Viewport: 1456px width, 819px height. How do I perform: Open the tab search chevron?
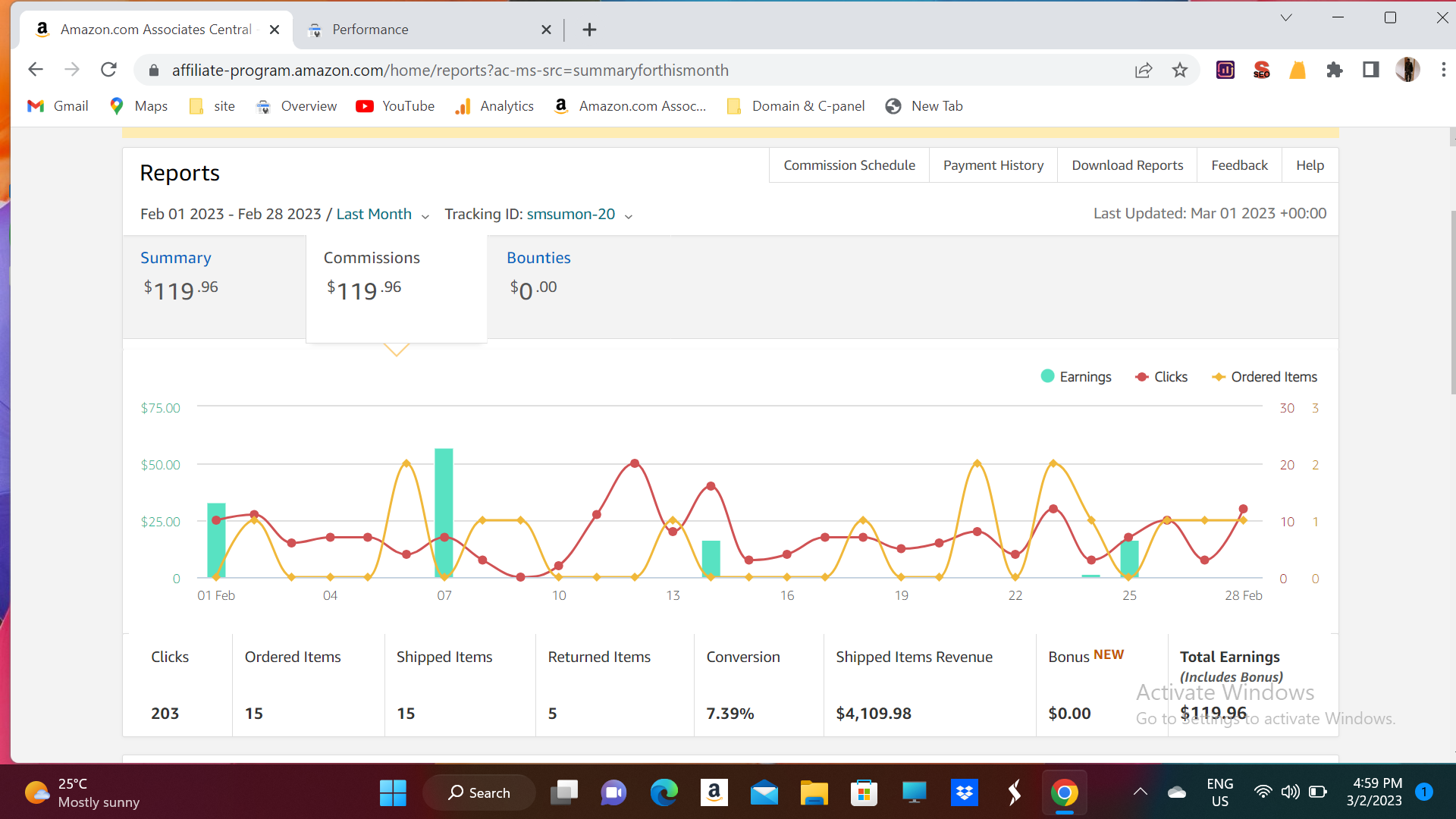click(1286, 17)
